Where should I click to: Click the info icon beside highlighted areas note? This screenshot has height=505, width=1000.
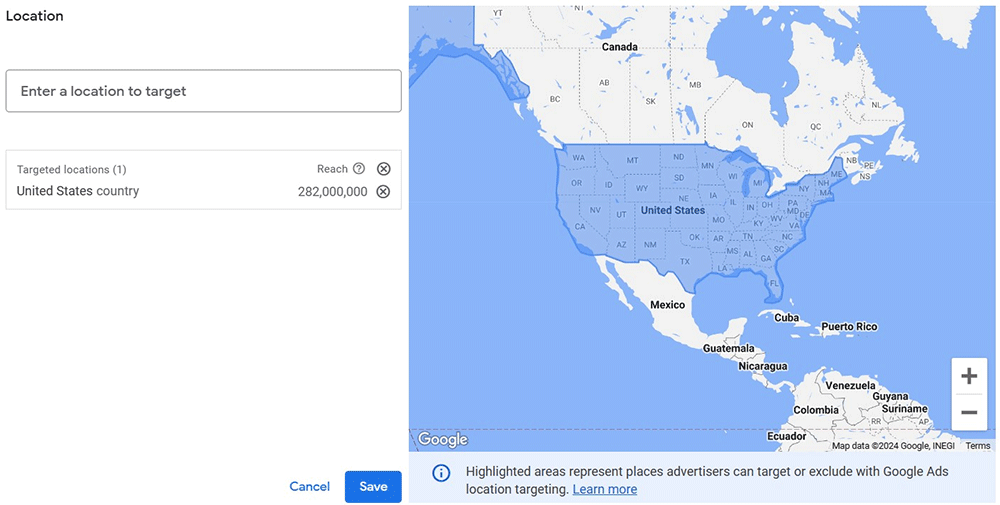coord(441,473)
